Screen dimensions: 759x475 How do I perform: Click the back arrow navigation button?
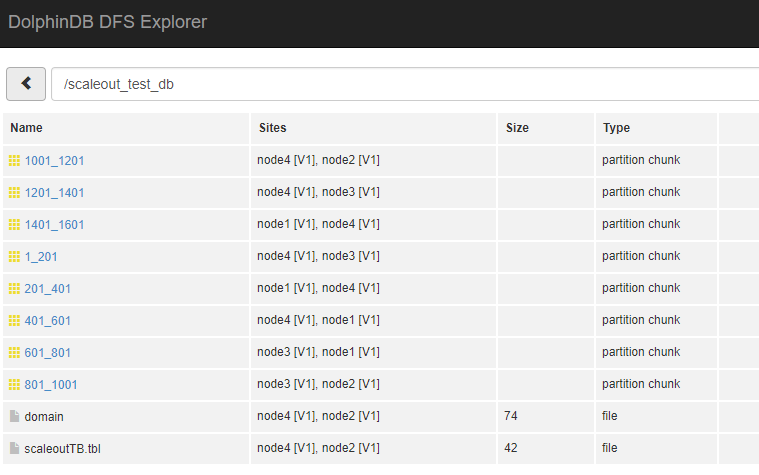[x=26, y=84]
